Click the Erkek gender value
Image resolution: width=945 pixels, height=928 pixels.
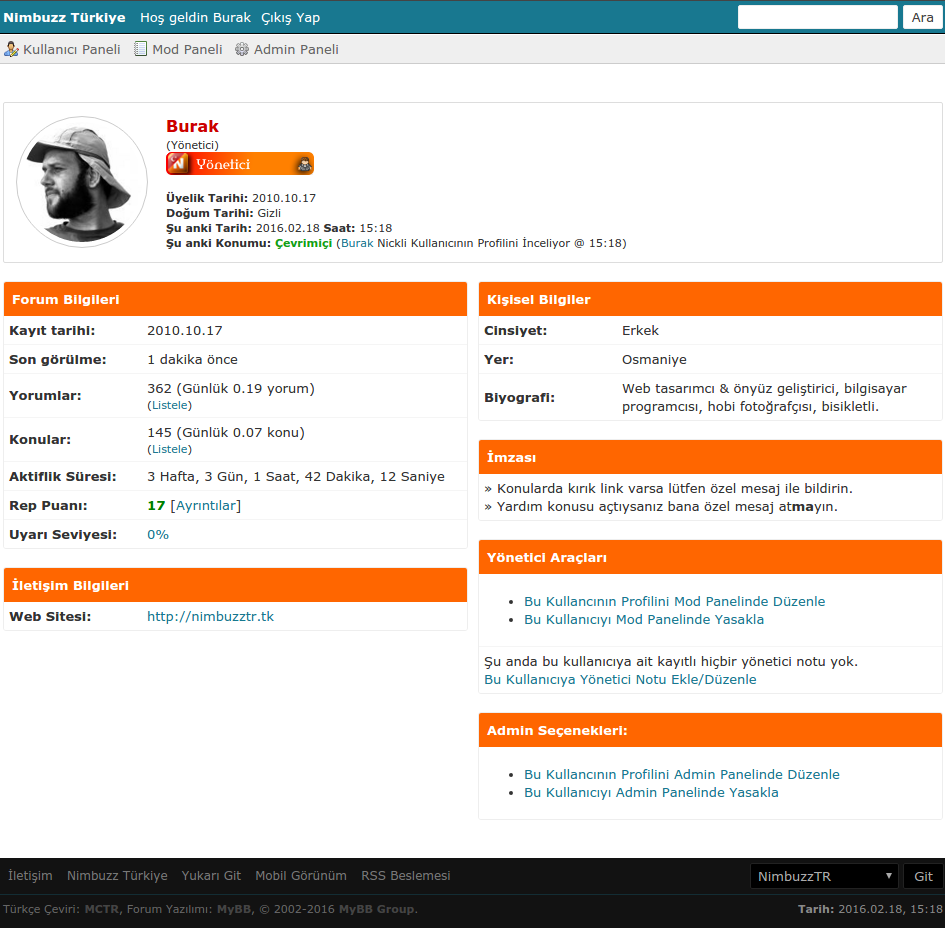pos(640,331)
